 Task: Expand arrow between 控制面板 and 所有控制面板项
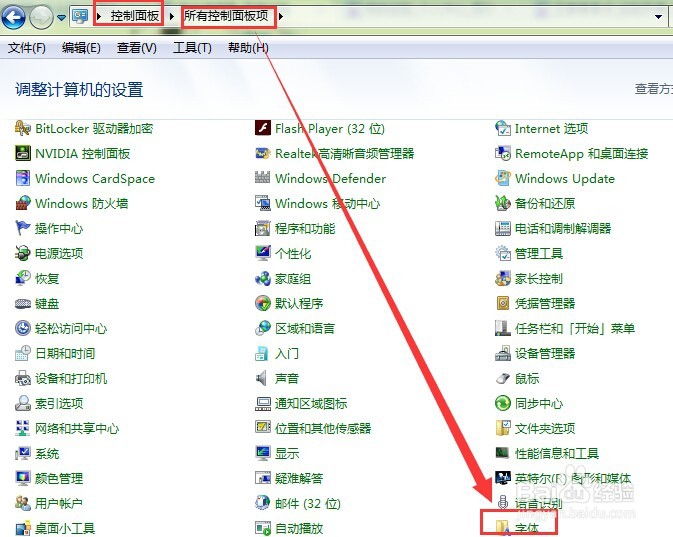click(172, 16)
